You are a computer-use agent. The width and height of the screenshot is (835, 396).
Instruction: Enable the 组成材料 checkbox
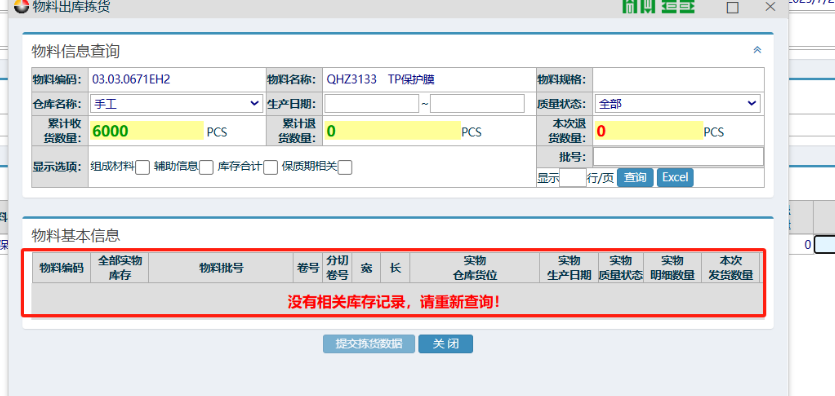click(142, 168)
